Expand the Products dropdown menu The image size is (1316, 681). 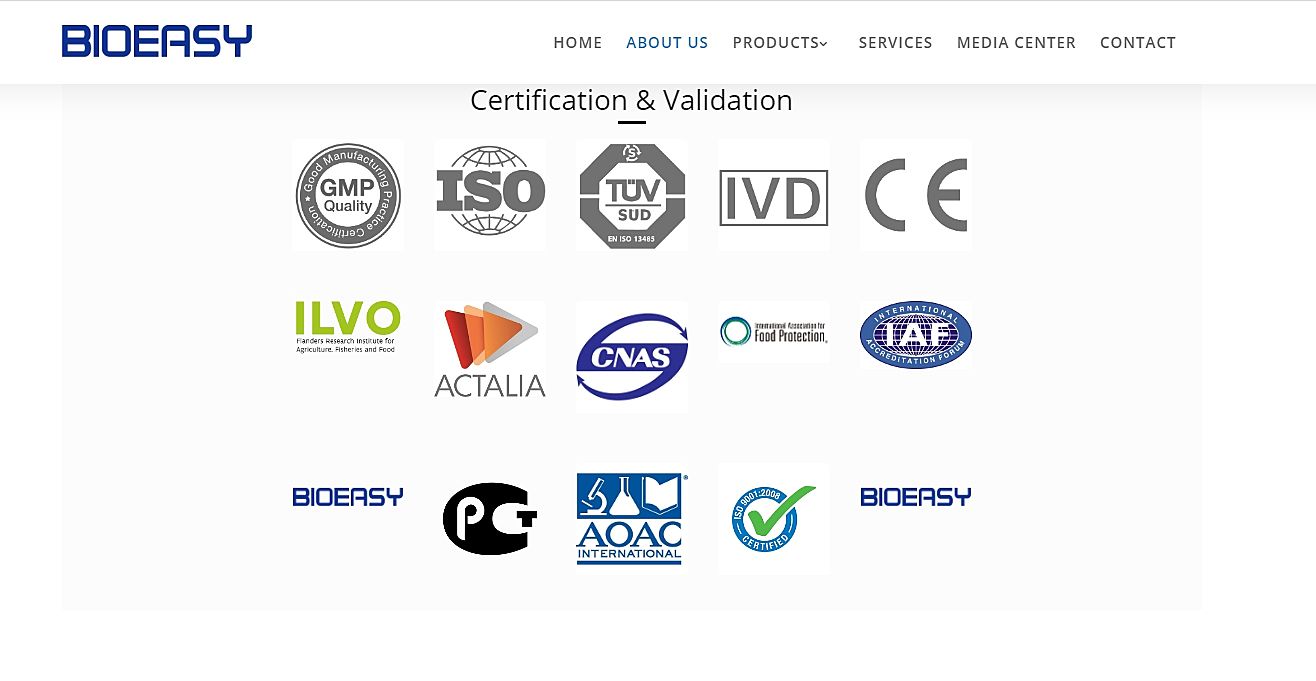click(781, 43)
